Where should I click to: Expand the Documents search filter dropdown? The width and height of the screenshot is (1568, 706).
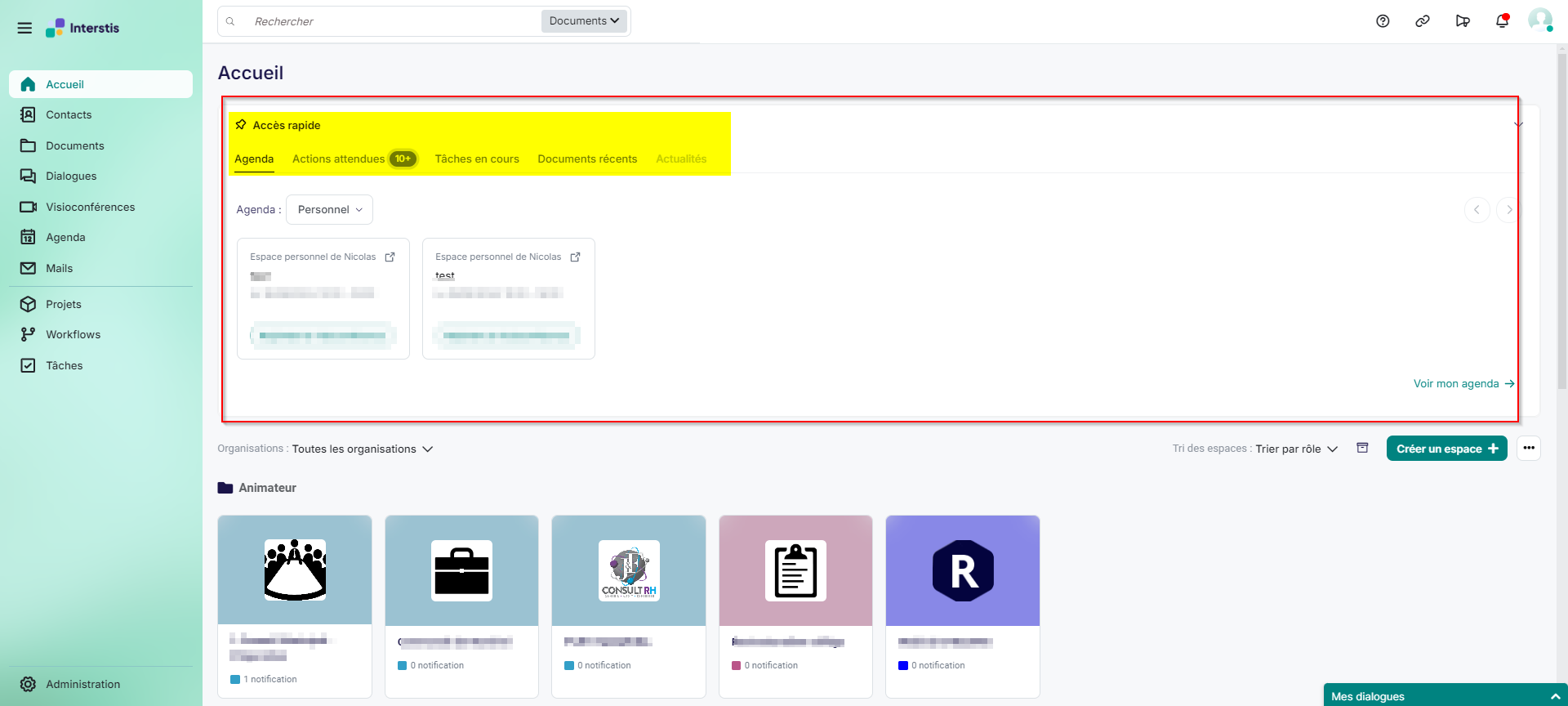[x=584, y=21]
